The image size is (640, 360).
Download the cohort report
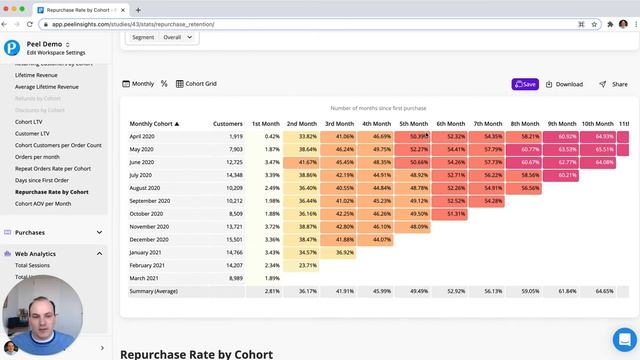coord(564,84)
